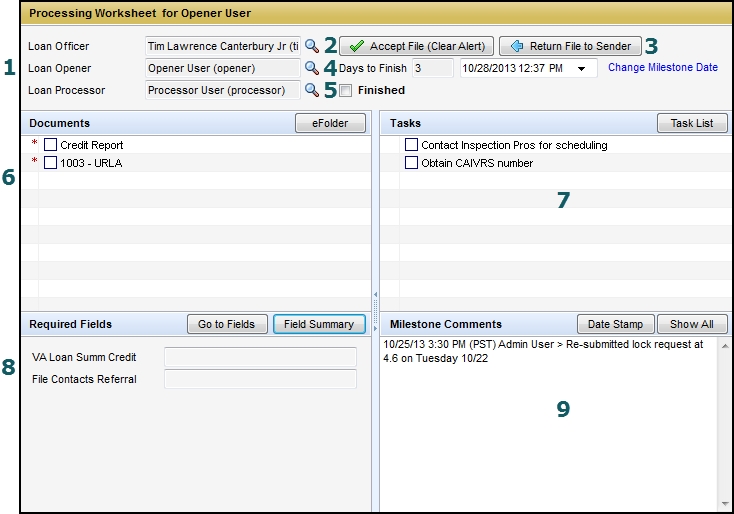Click the Return File to Sender button
The height and width of the screenshot is (514, 734).
tap(570, 46)
